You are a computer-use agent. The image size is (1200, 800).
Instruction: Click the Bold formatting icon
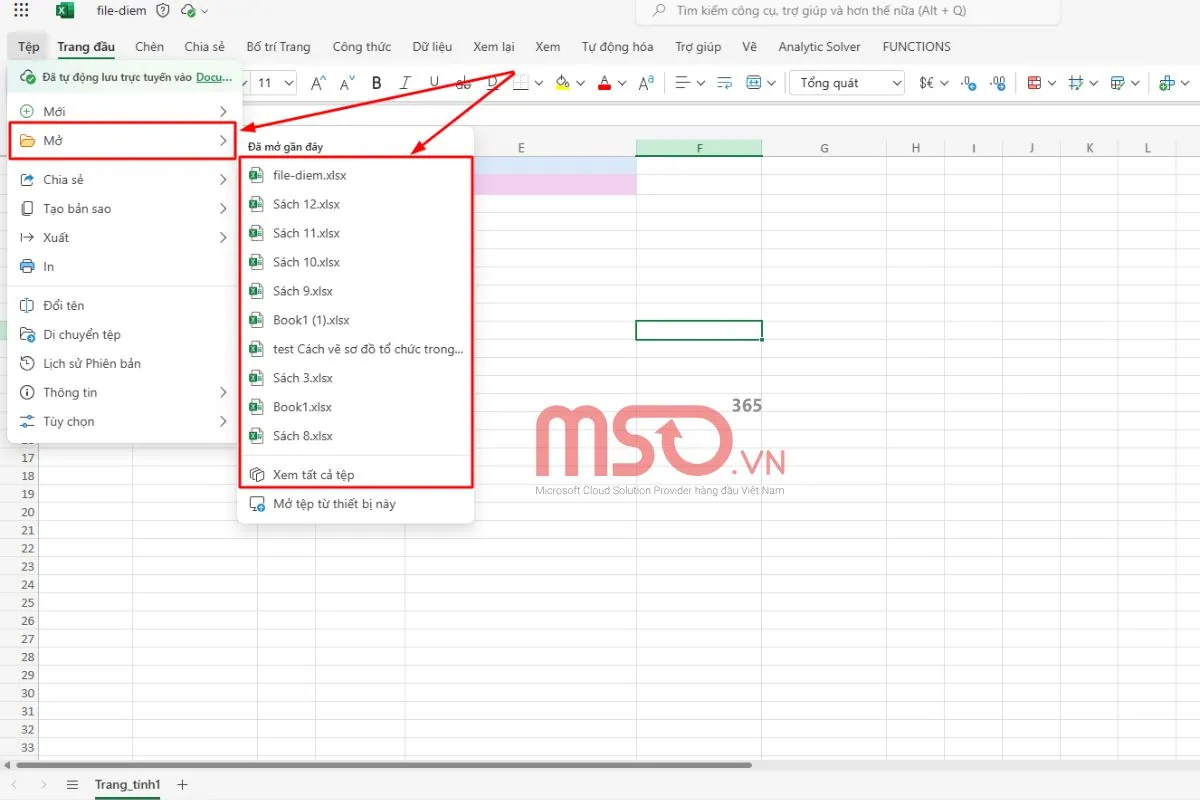click(x=377, y=83)
